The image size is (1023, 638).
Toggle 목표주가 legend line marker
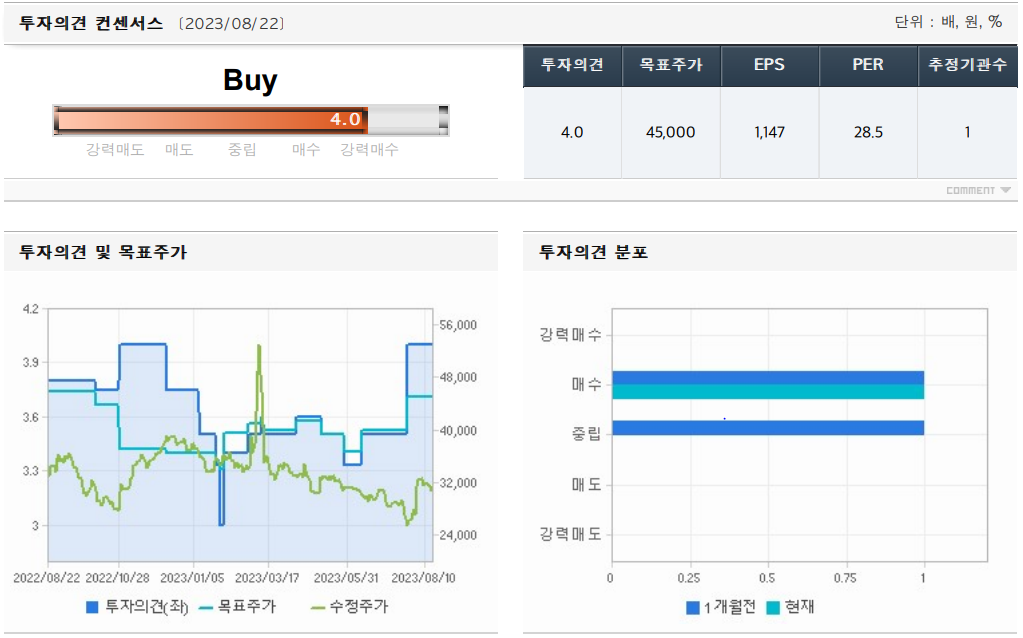click(x=206, y=608)
